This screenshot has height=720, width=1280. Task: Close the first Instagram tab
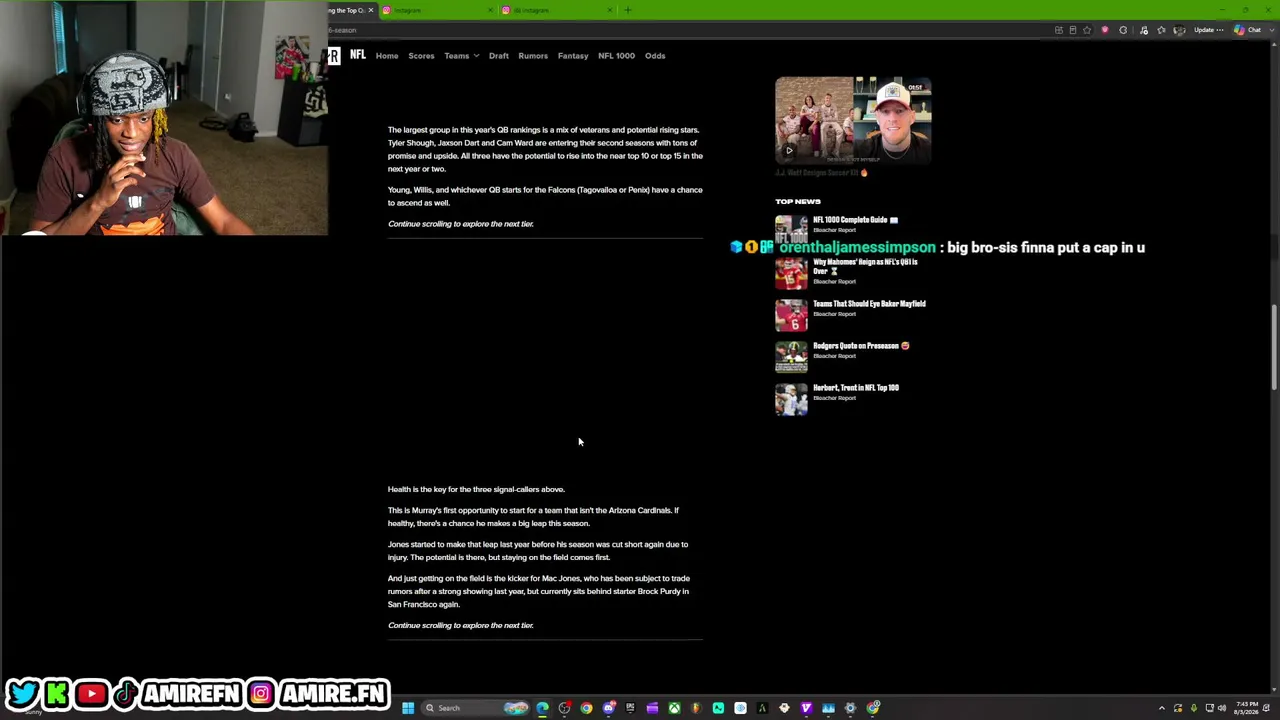pyautogui.click(x=490, y=10)
